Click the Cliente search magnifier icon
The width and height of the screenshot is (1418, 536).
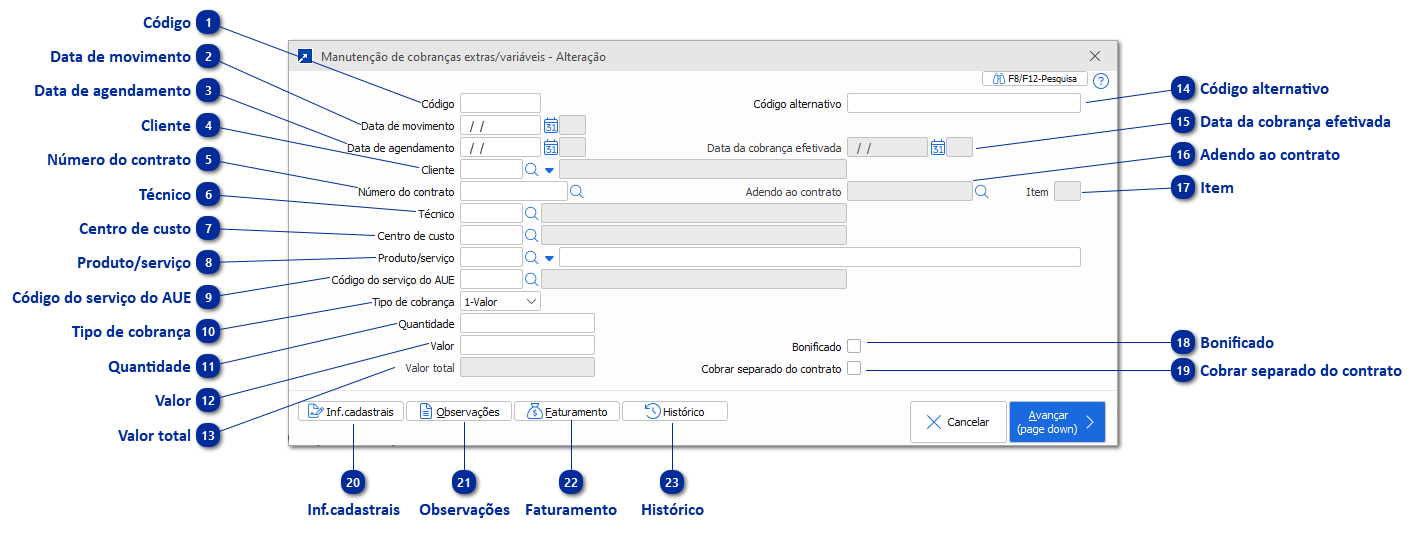click(x=532, y=170)
